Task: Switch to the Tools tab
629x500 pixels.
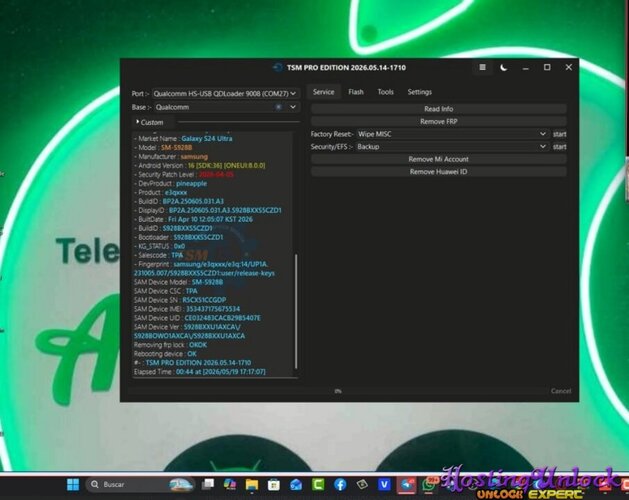Action: 385,92
